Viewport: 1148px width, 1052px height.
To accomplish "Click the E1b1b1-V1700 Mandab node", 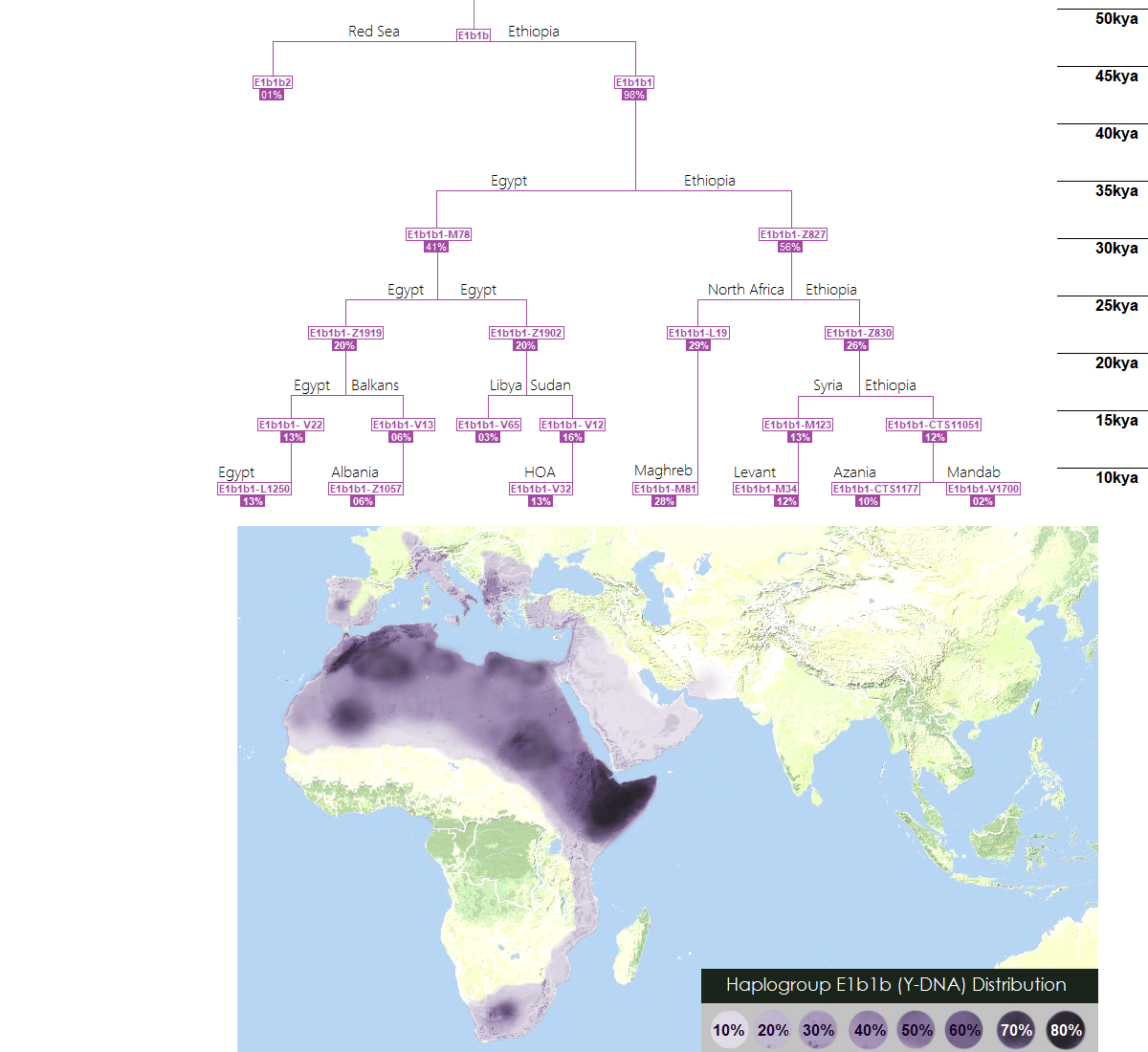I will tap(983, 489).
